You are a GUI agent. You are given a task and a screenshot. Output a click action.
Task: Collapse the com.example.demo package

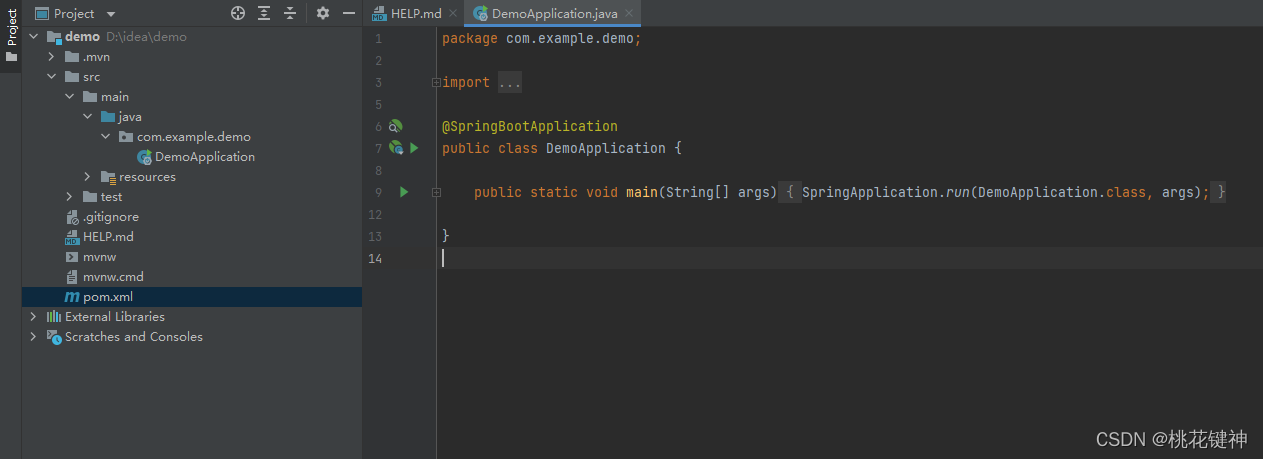point(105,137)
